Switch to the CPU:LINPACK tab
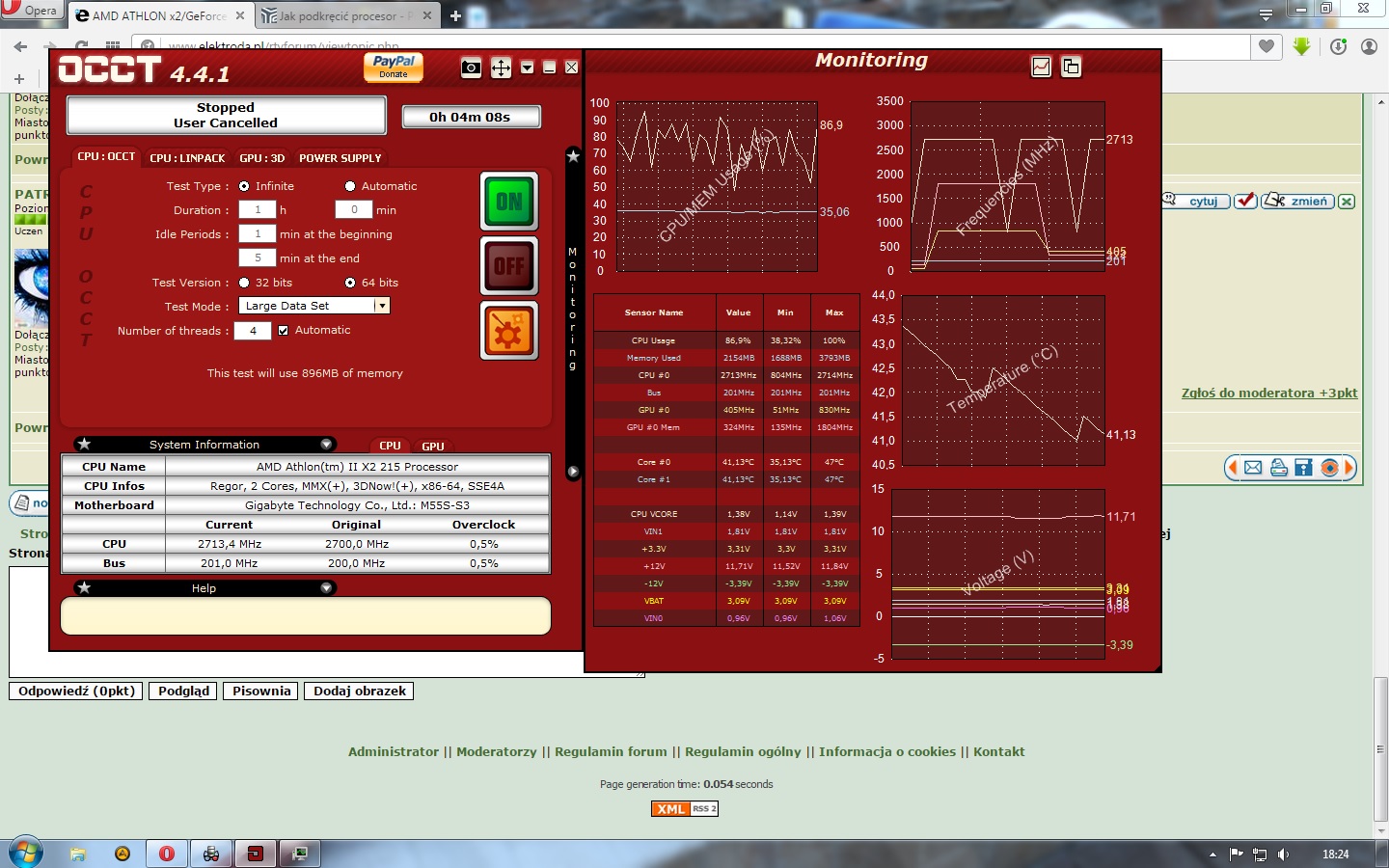Screen dimensions: 1389x868 coord(187,157)
